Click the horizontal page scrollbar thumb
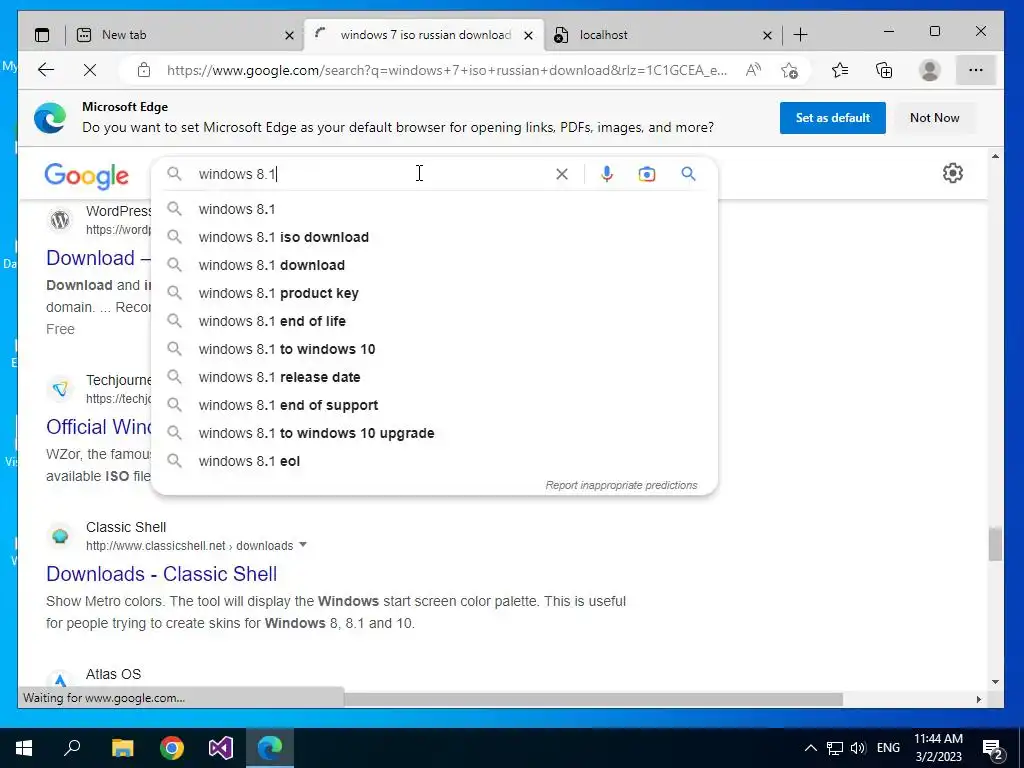The image size is (1024, 768). click(593, 699)
